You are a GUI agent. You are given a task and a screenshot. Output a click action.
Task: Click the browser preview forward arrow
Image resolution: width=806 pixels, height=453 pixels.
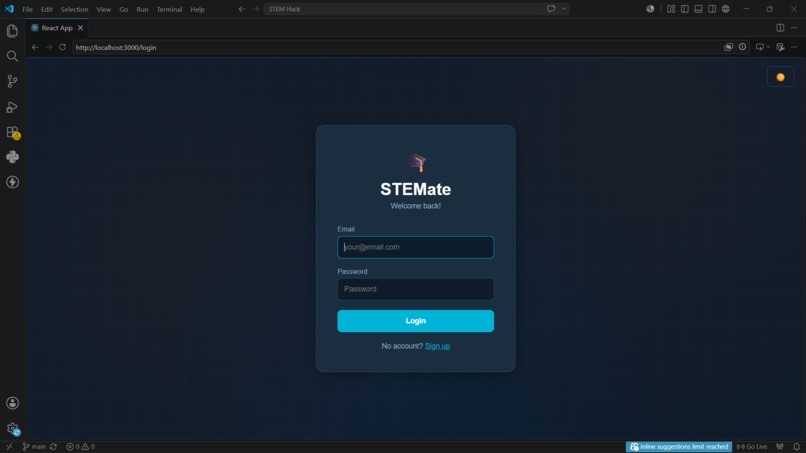49,47
